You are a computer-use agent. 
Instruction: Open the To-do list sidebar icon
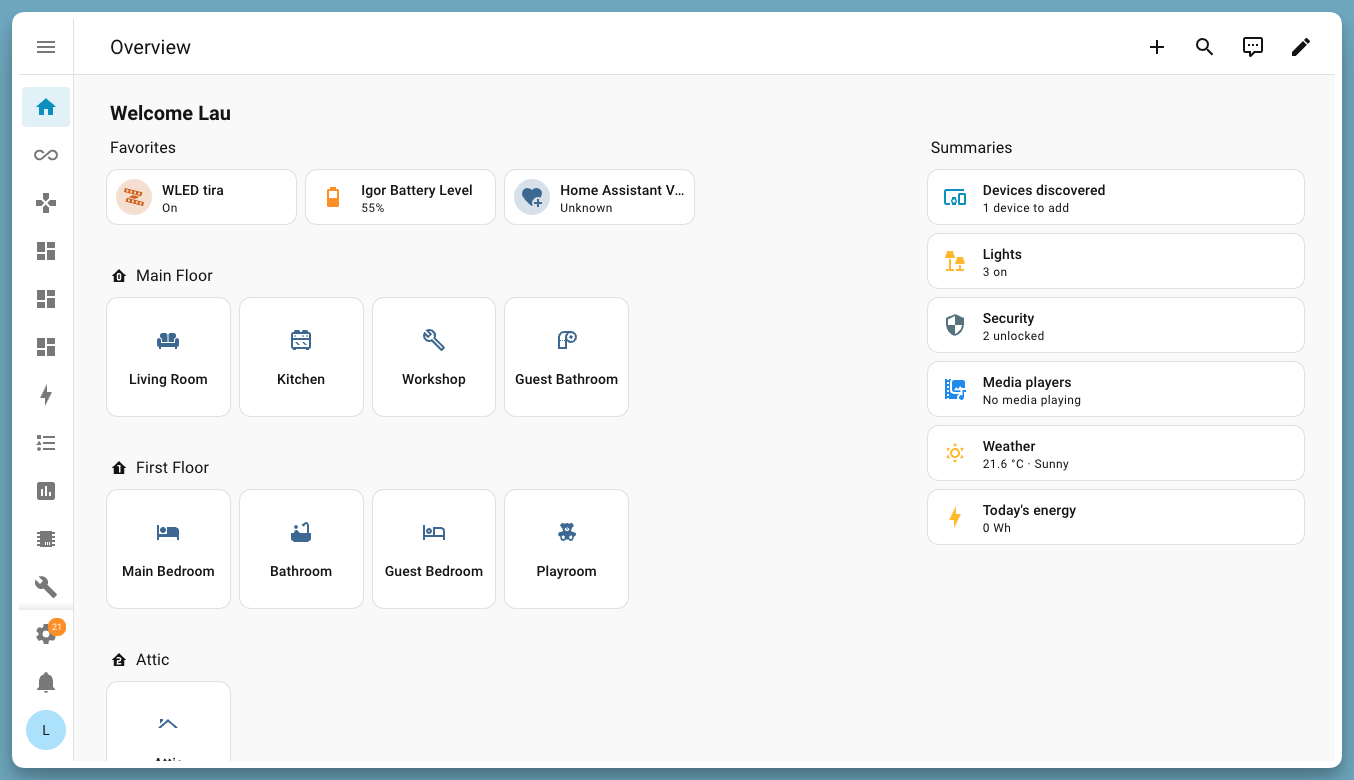[x=45, y=442]
